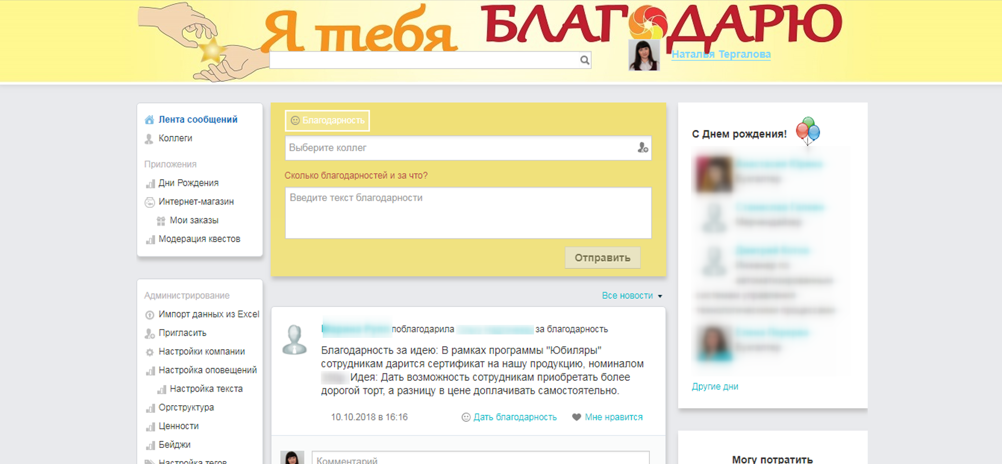Click the Пригласить icon
The image size is (1002, 464).
click(150, 333)
